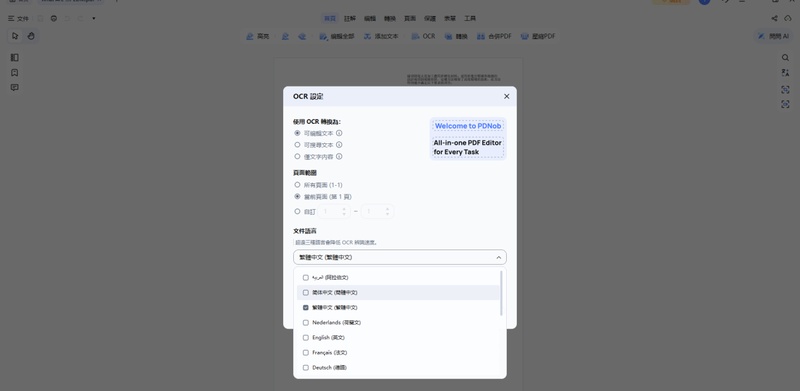The image size is (800, 391).
Task: Open the page thumbnails sidebar panel
Action: [x=15, y=58]
